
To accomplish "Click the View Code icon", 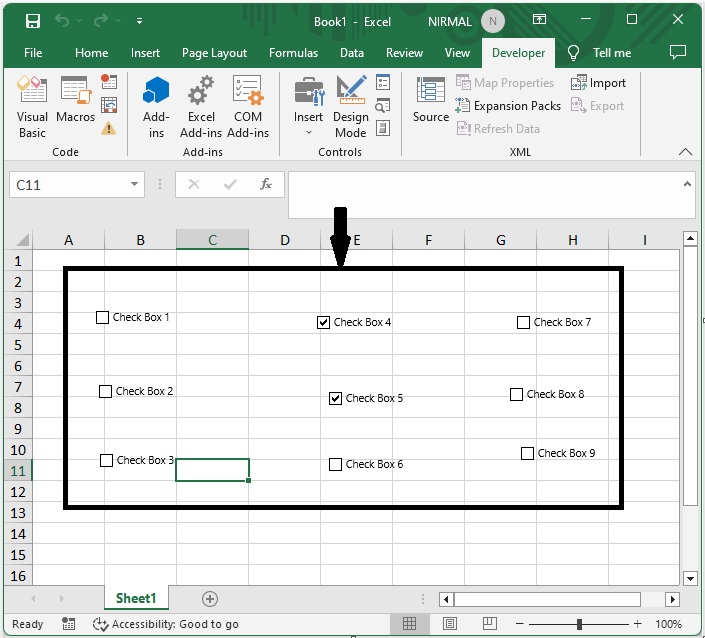I will pyautogui.click(x=383, y=105).
